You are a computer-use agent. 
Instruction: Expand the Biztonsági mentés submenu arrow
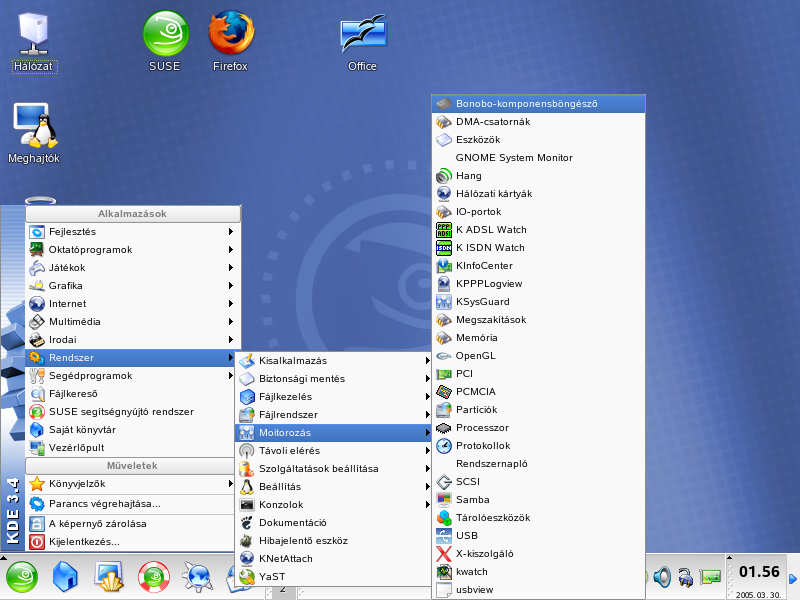(428, 379)
